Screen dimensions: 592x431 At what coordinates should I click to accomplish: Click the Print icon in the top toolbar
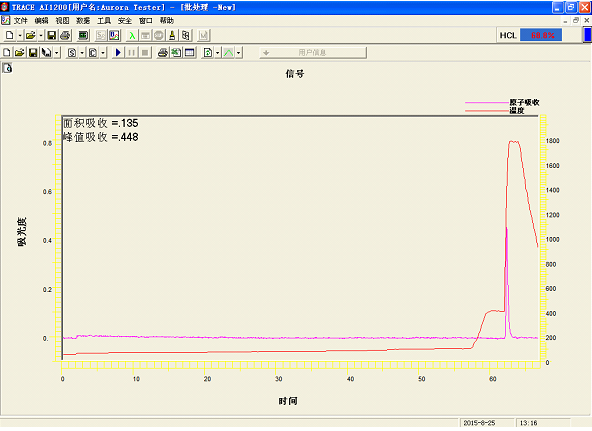tap(65, 35)
